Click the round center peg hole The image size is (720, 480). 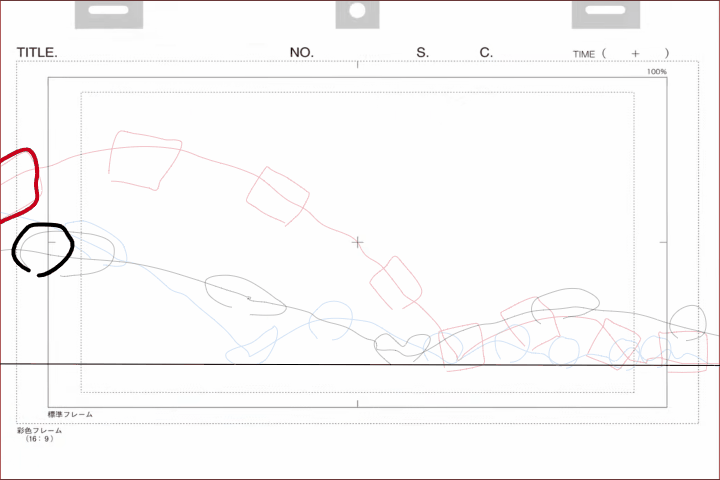pos(358,12)
